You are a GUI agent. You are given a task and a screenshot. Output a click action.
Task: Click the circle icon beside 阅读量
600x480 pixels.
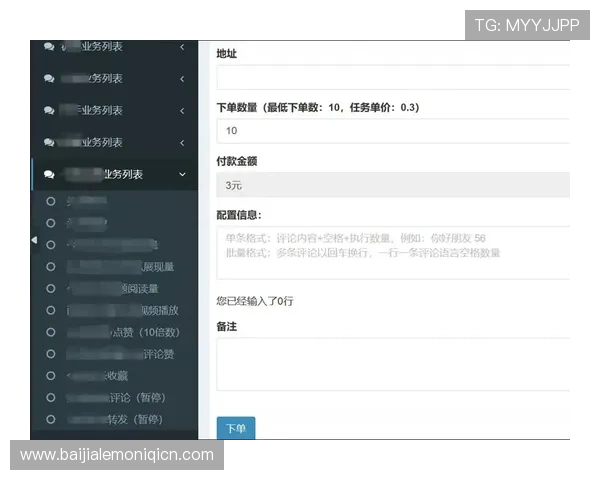point(51,289)
